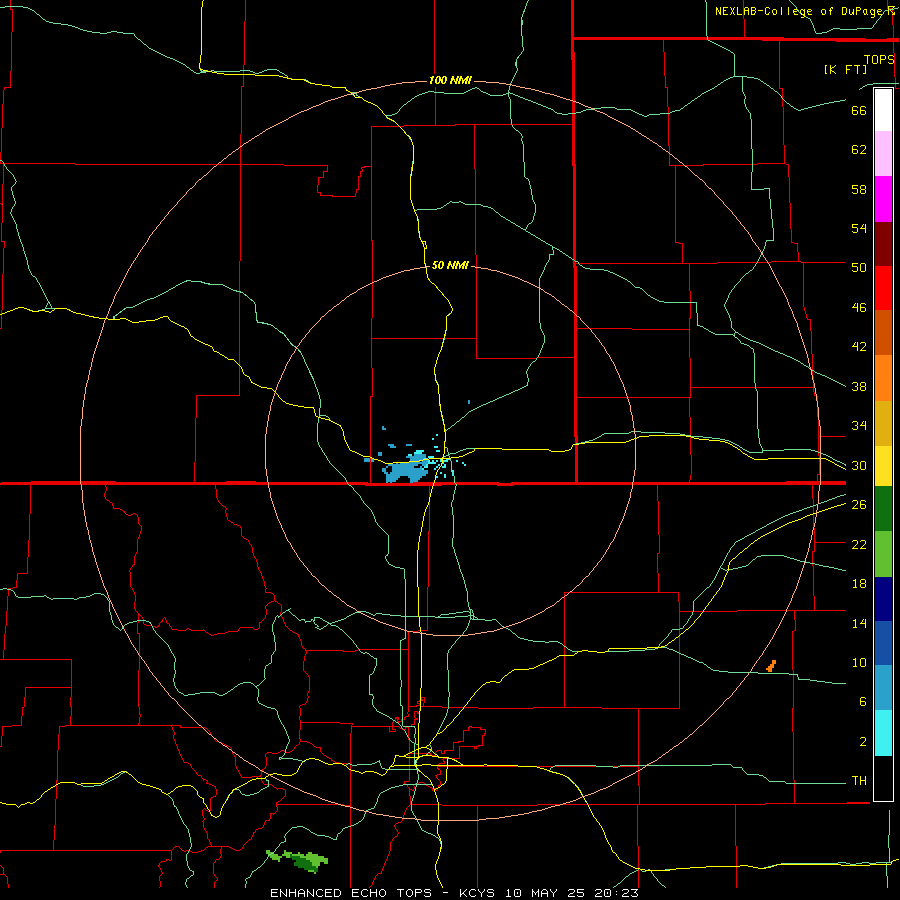Click the light pink legend color segment
This screenshot has height=900, width=900.
point(883,153)
